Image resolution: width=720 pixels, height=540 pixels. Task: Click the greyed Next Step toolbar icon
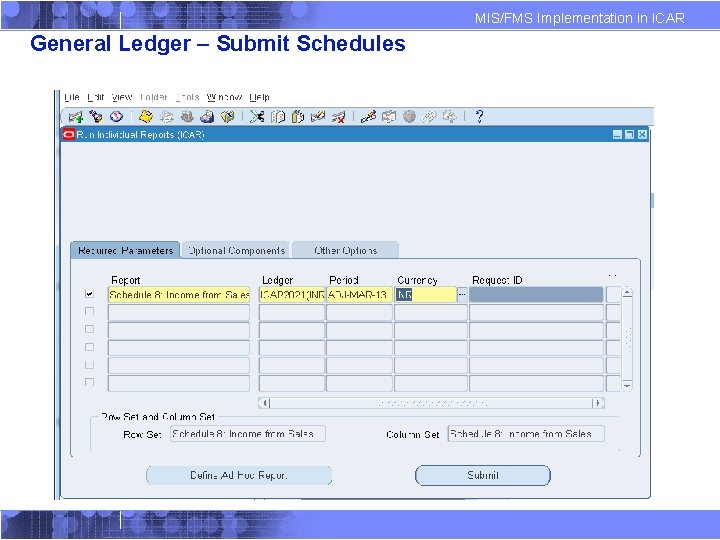pyautogui.click(x=166, y=117)
